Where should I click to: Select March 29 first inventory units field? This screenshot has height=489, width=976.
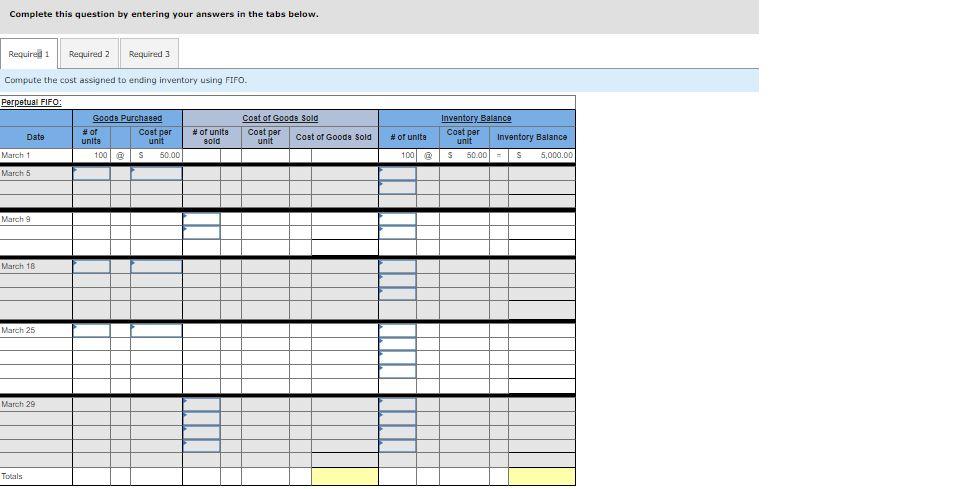pos(398,404)
